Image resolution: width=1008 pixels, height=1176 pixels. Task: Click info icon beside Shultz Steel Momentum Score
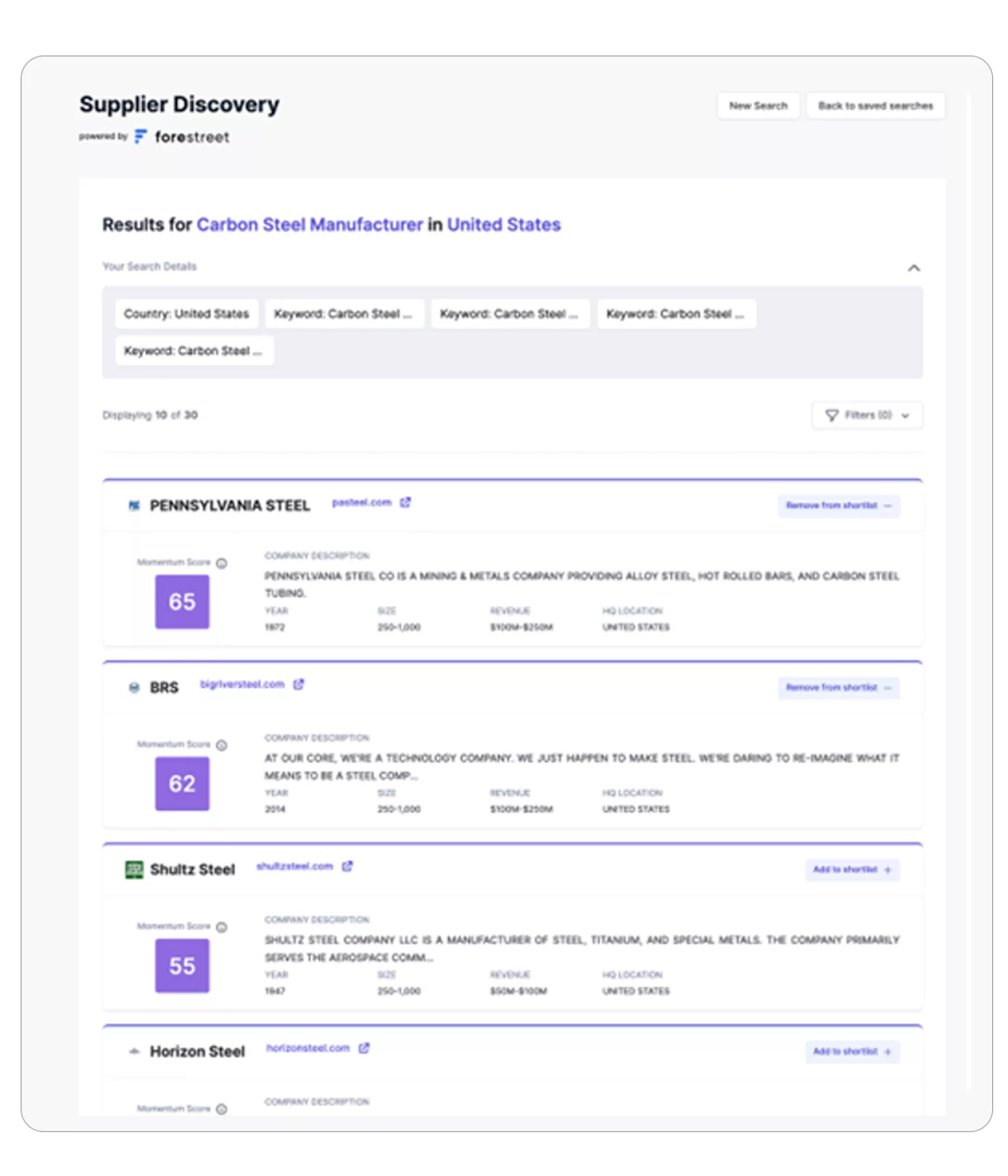222,927
